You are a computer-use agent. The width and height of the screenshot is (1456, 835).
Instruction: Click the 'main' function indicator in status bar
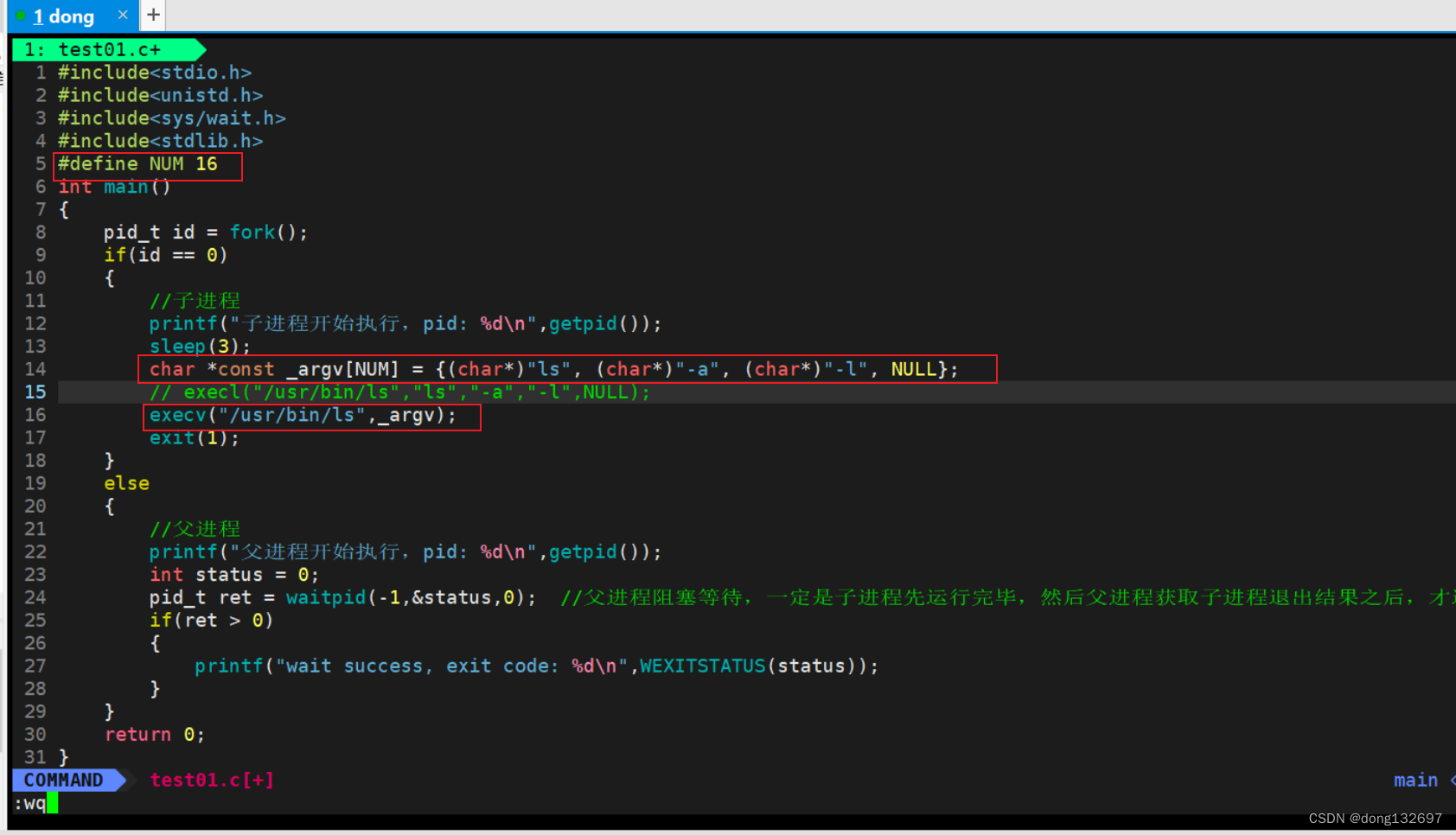(1415, 780)
